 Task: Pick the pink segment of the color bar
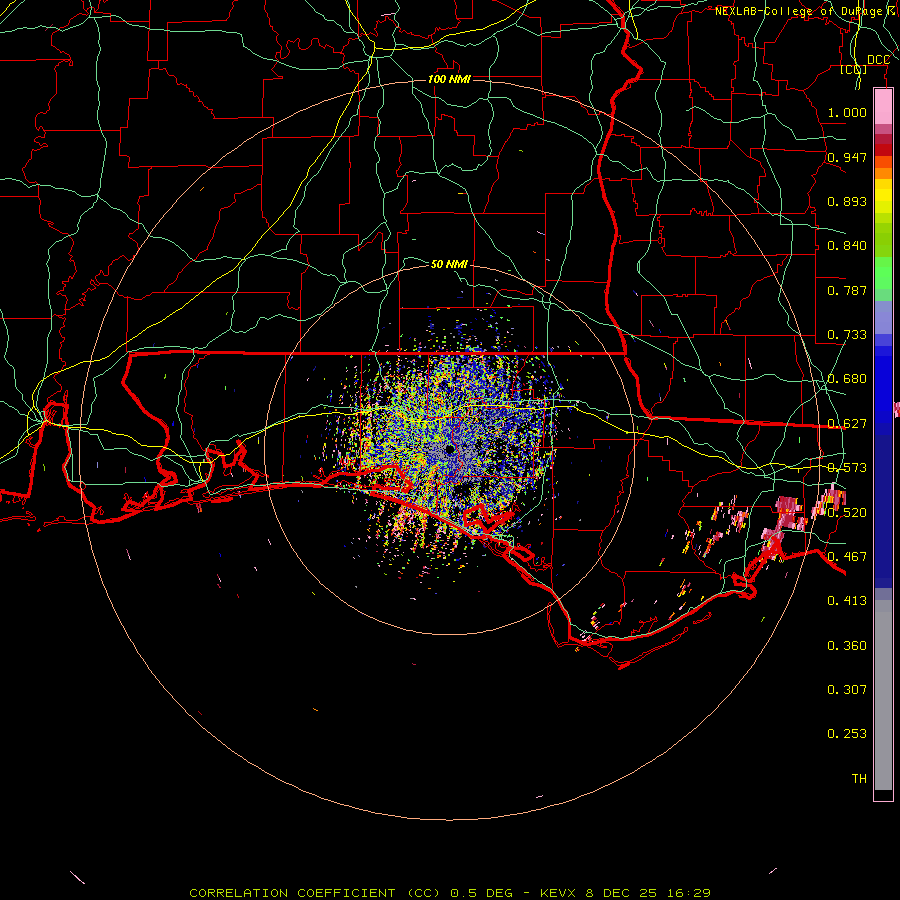(x=883, y=107)
